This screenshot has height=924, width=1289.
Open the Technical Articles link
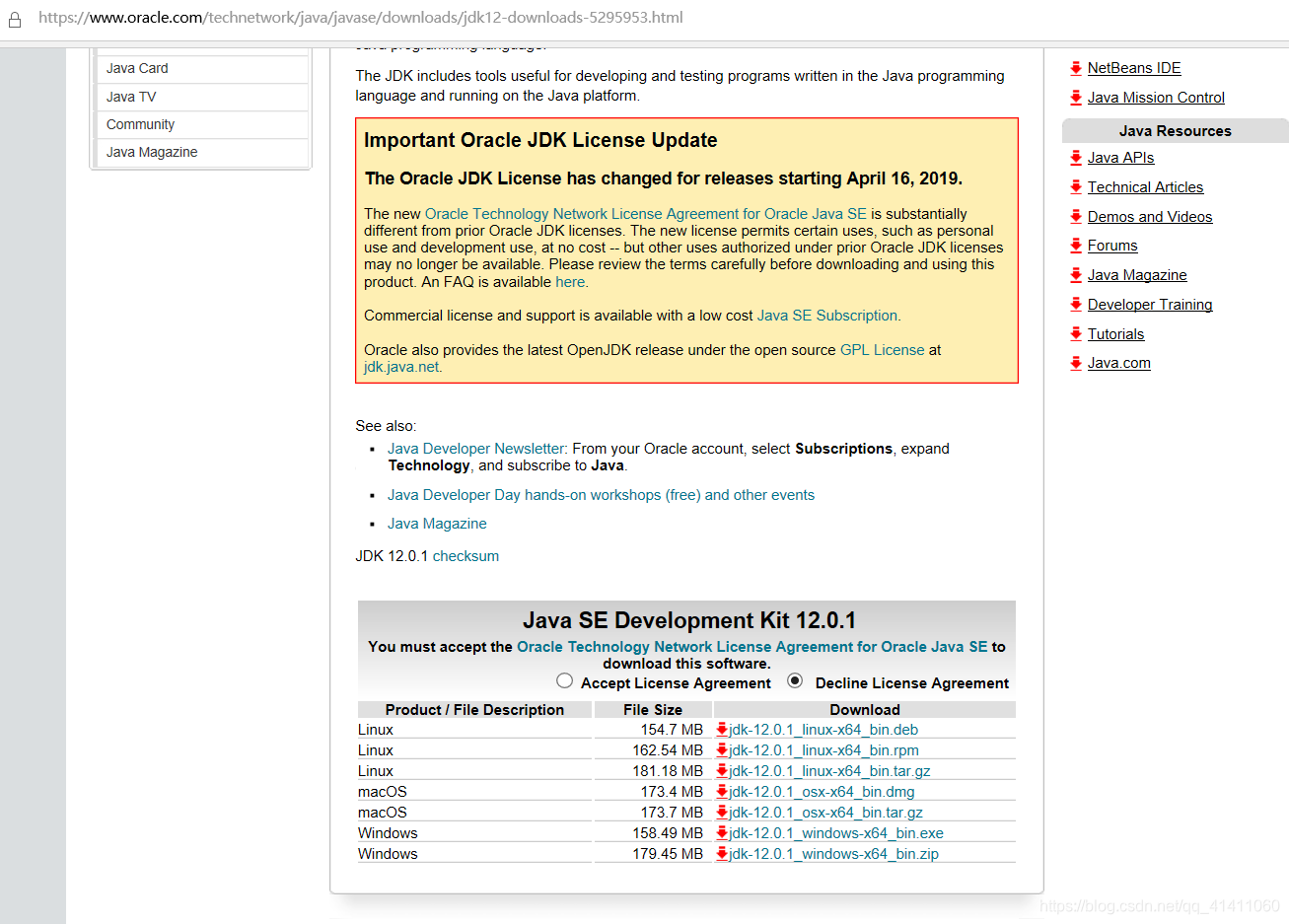tap(1145, 187)
